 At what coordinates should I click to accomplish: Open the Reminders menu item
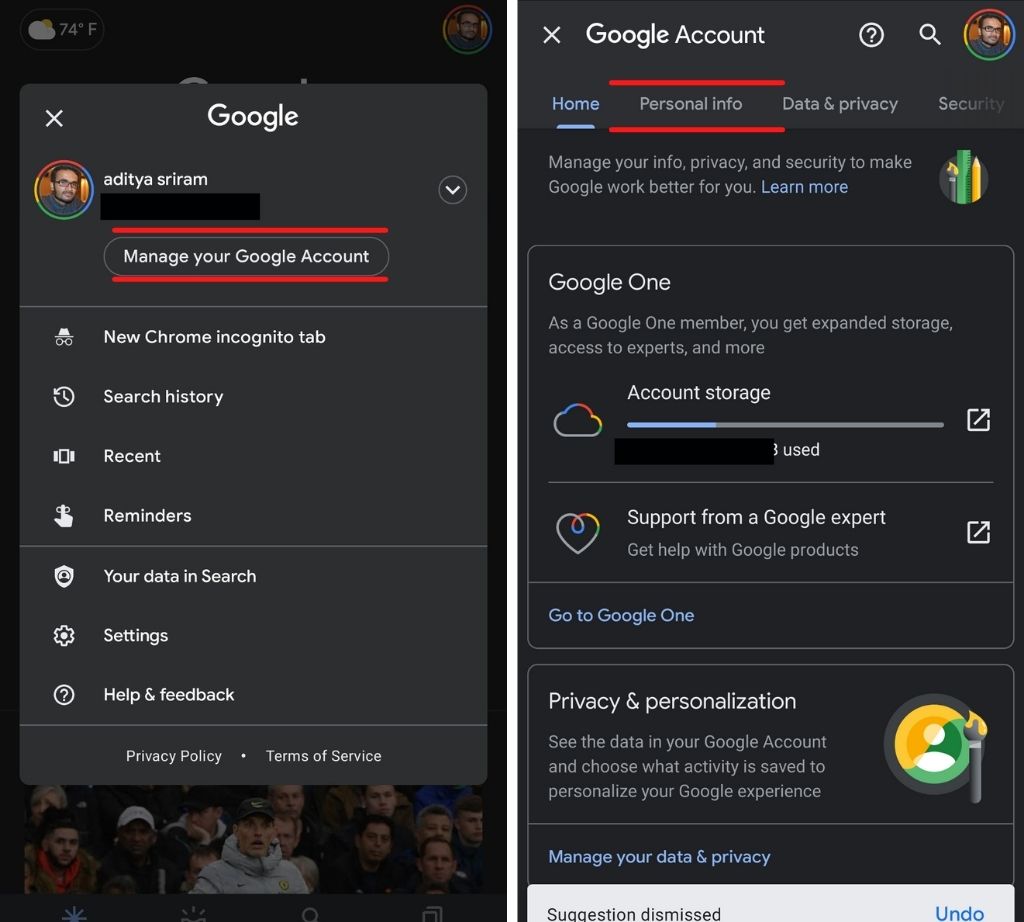(147, 516)
